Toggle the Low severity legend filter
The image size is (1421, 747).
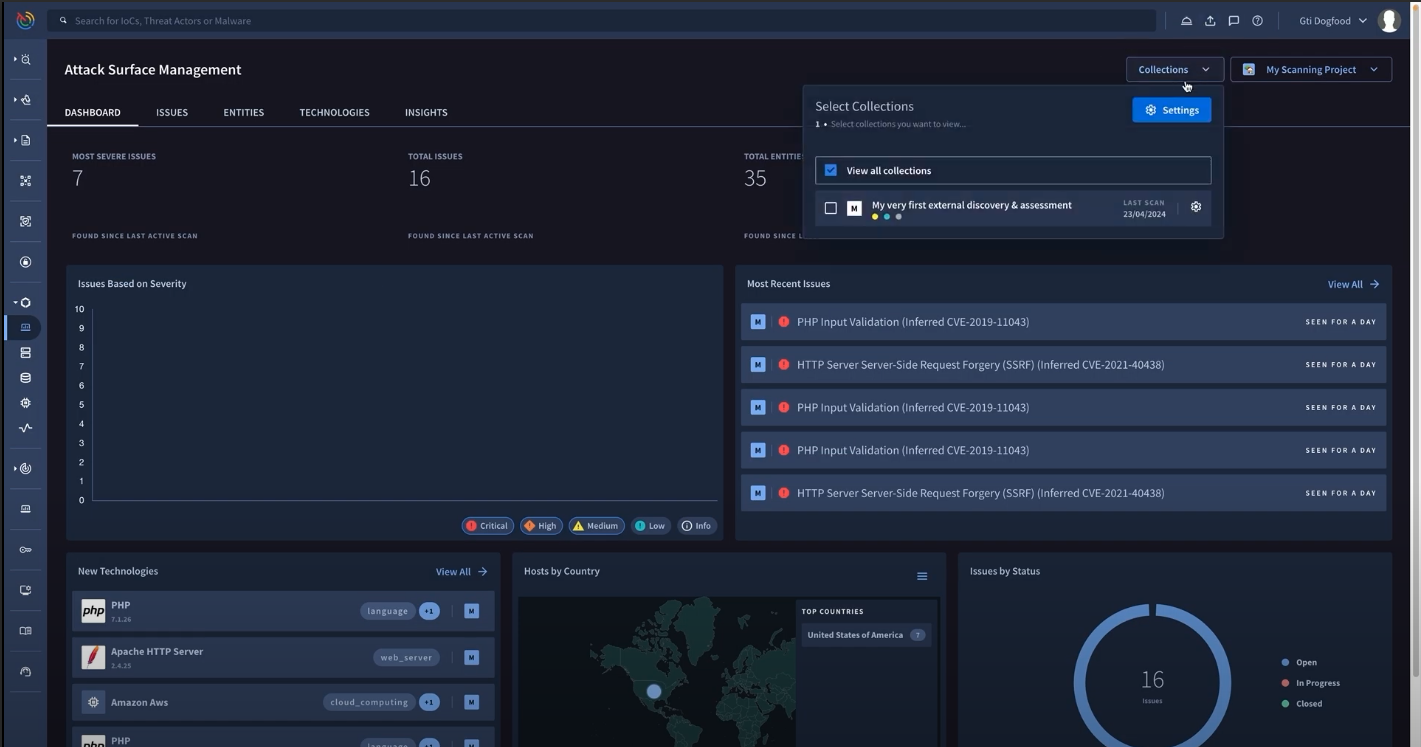pos(650,525)
